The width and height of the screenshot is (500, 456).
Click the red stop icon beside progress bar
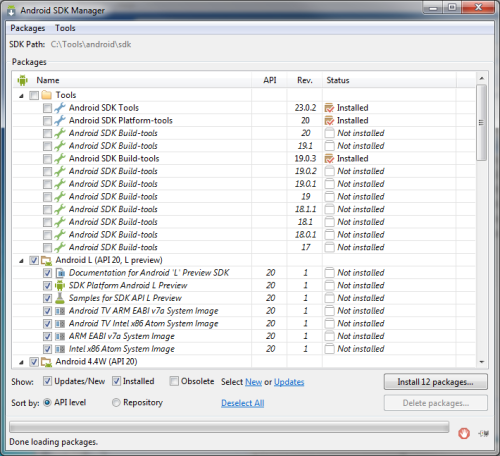pyautogui.click(x=464, y=433)
